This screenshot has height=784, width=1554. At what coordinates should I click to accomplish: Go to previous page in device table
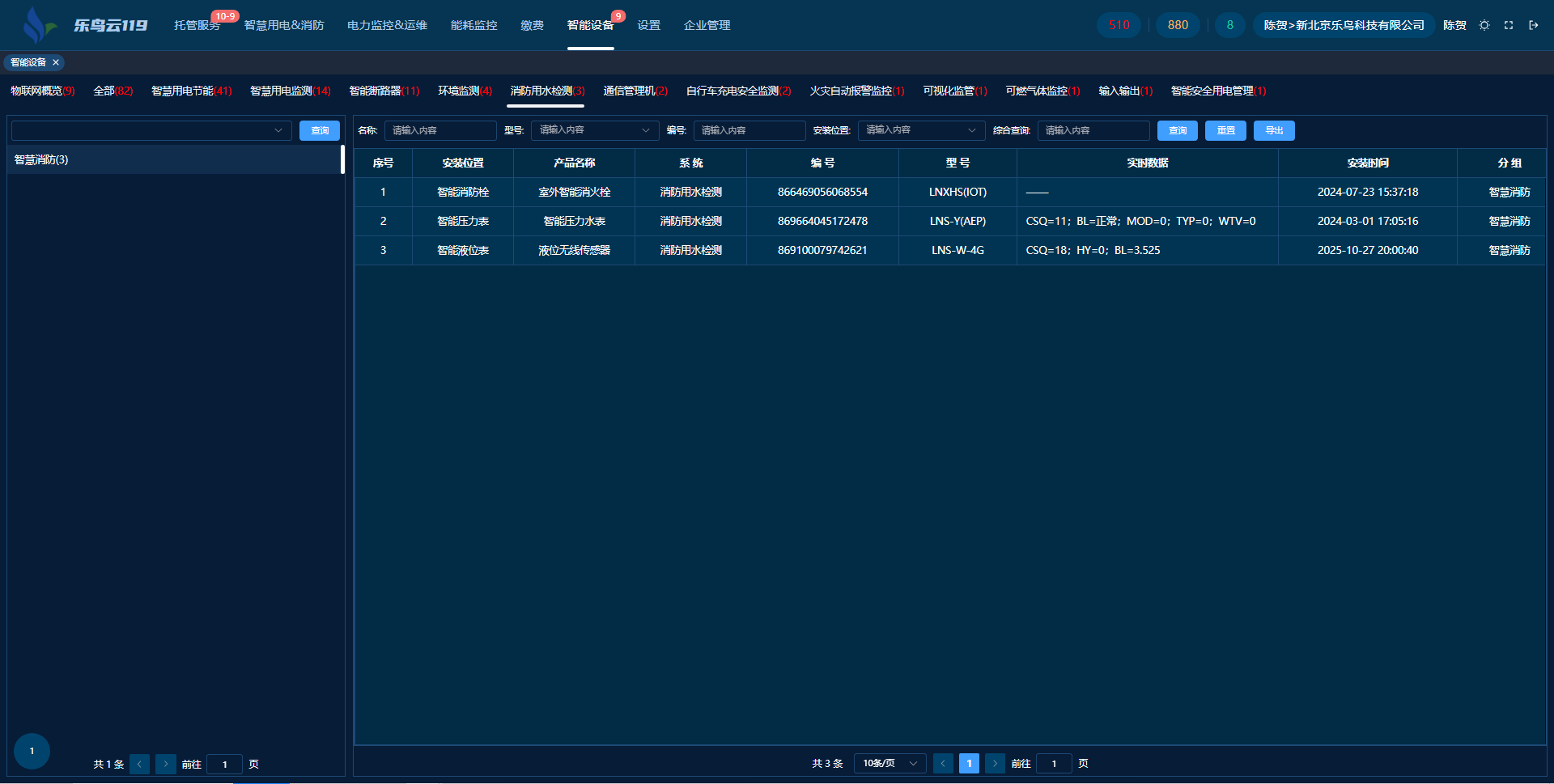[x=943, y=763]
